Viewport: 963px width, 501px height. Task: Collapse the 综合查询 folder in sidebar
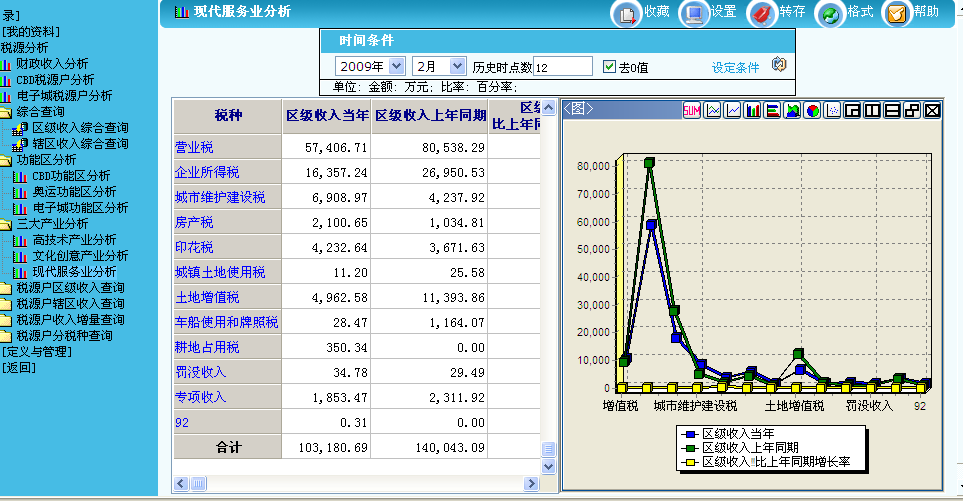[6, 112]
